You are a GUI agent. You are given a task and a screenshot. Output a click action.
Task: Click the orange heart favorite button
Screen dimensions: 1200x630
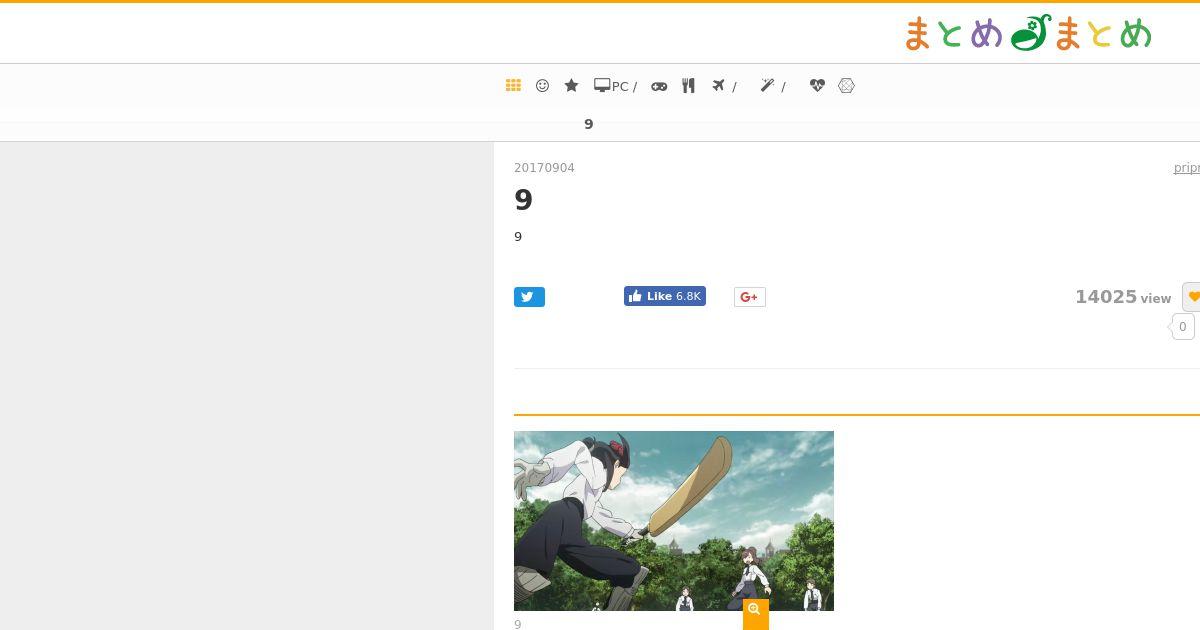1192,297
